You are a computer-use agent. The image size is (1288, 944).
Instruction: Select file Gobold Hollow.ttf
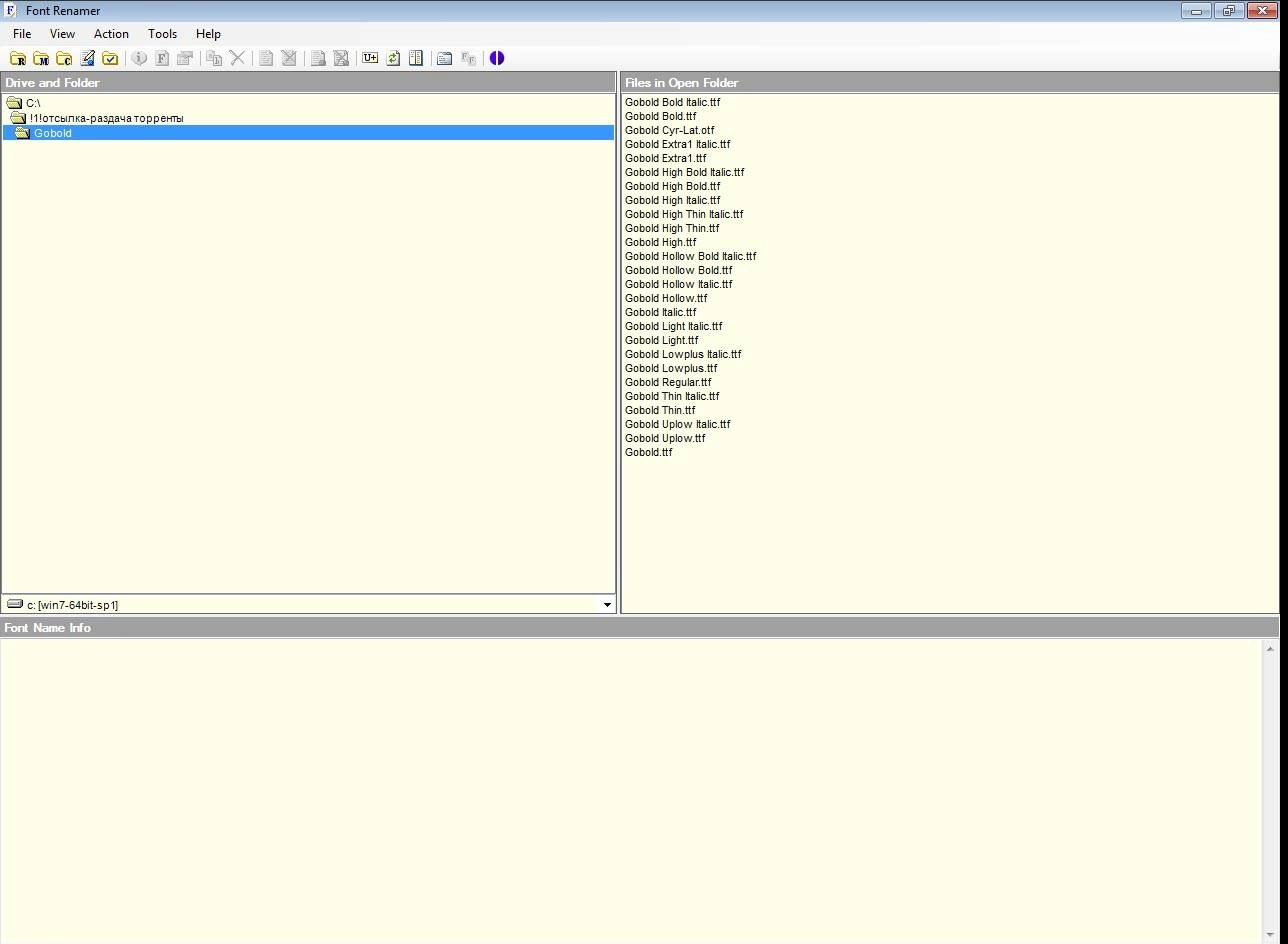pos(666,298)
